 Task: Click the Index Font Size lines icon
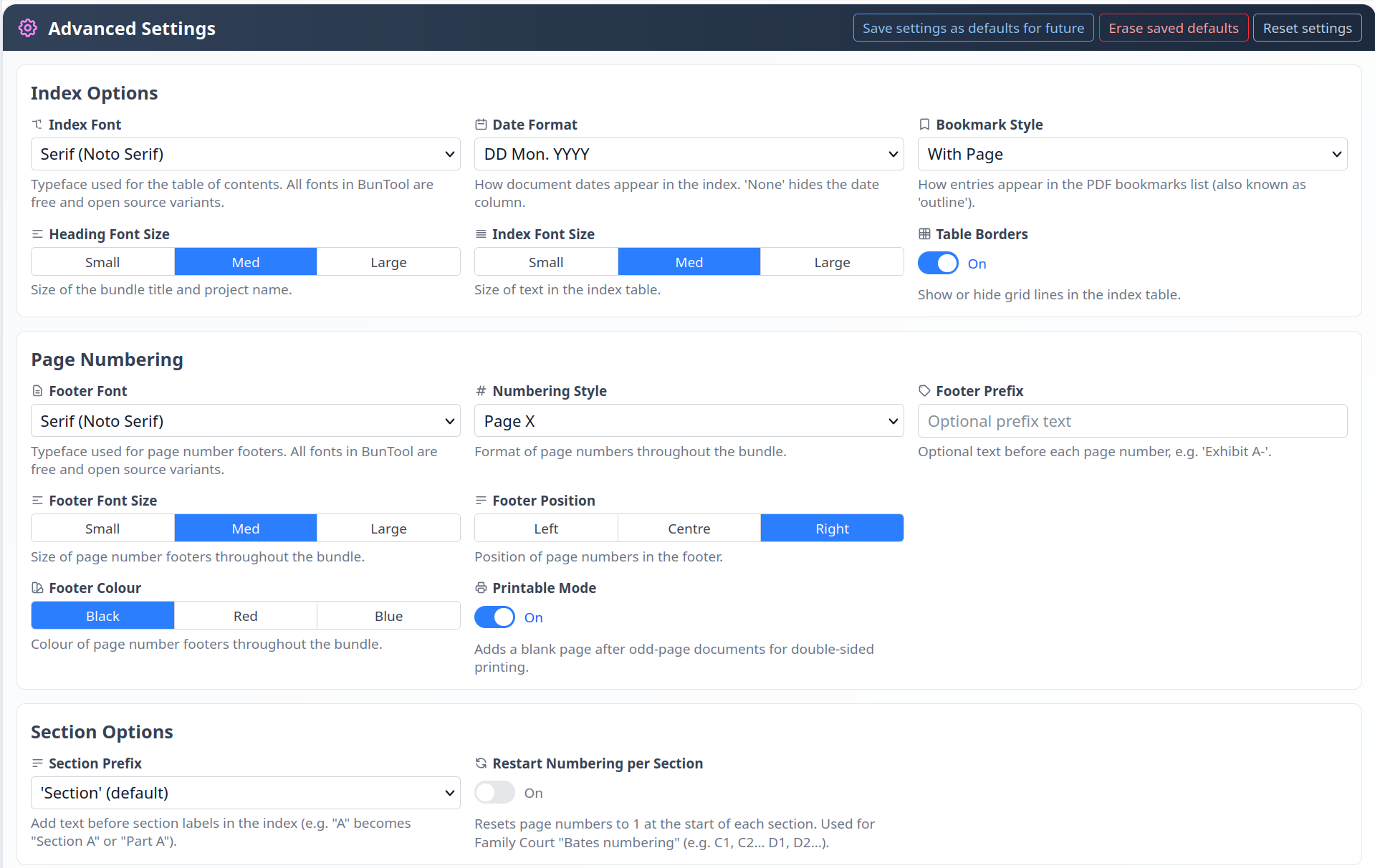click(481, 234)
